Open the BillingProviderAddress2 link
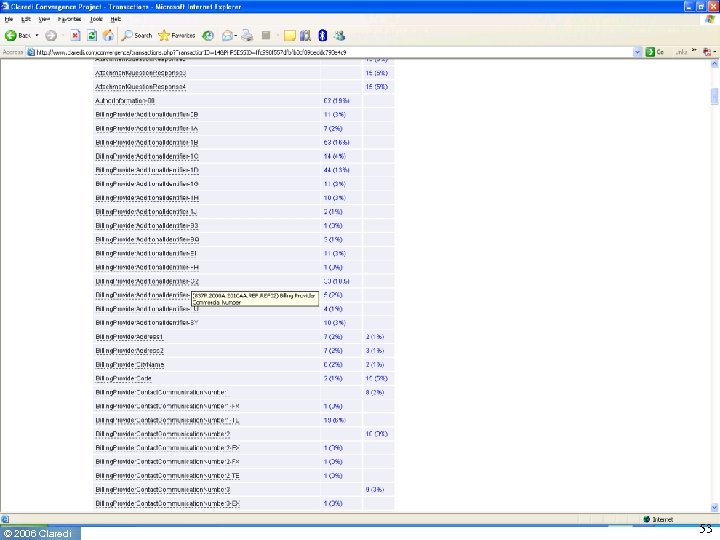 [x=129, y=351]
